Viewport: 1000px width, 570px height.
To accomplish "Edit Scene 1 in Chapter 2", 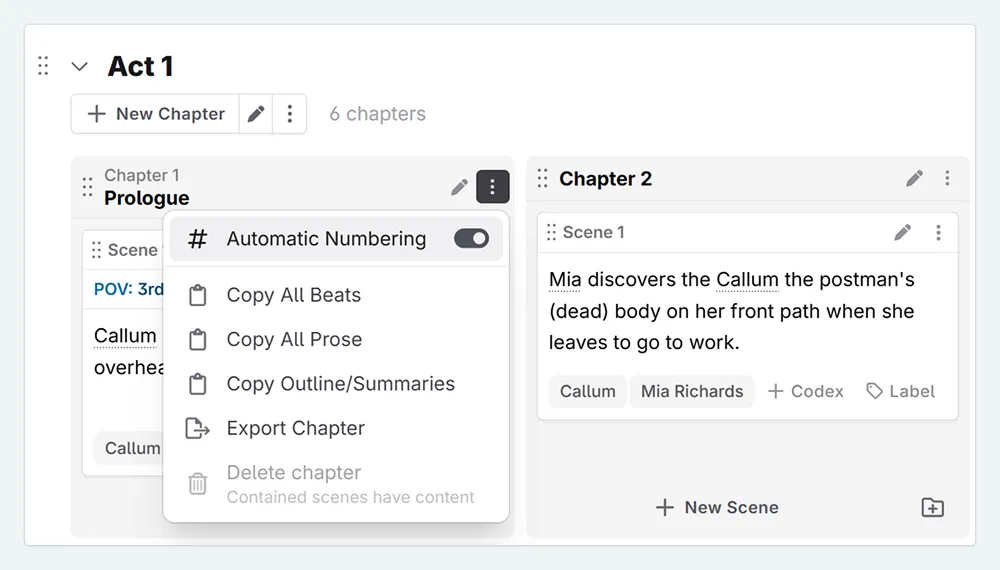I will [x=902, y=233].
